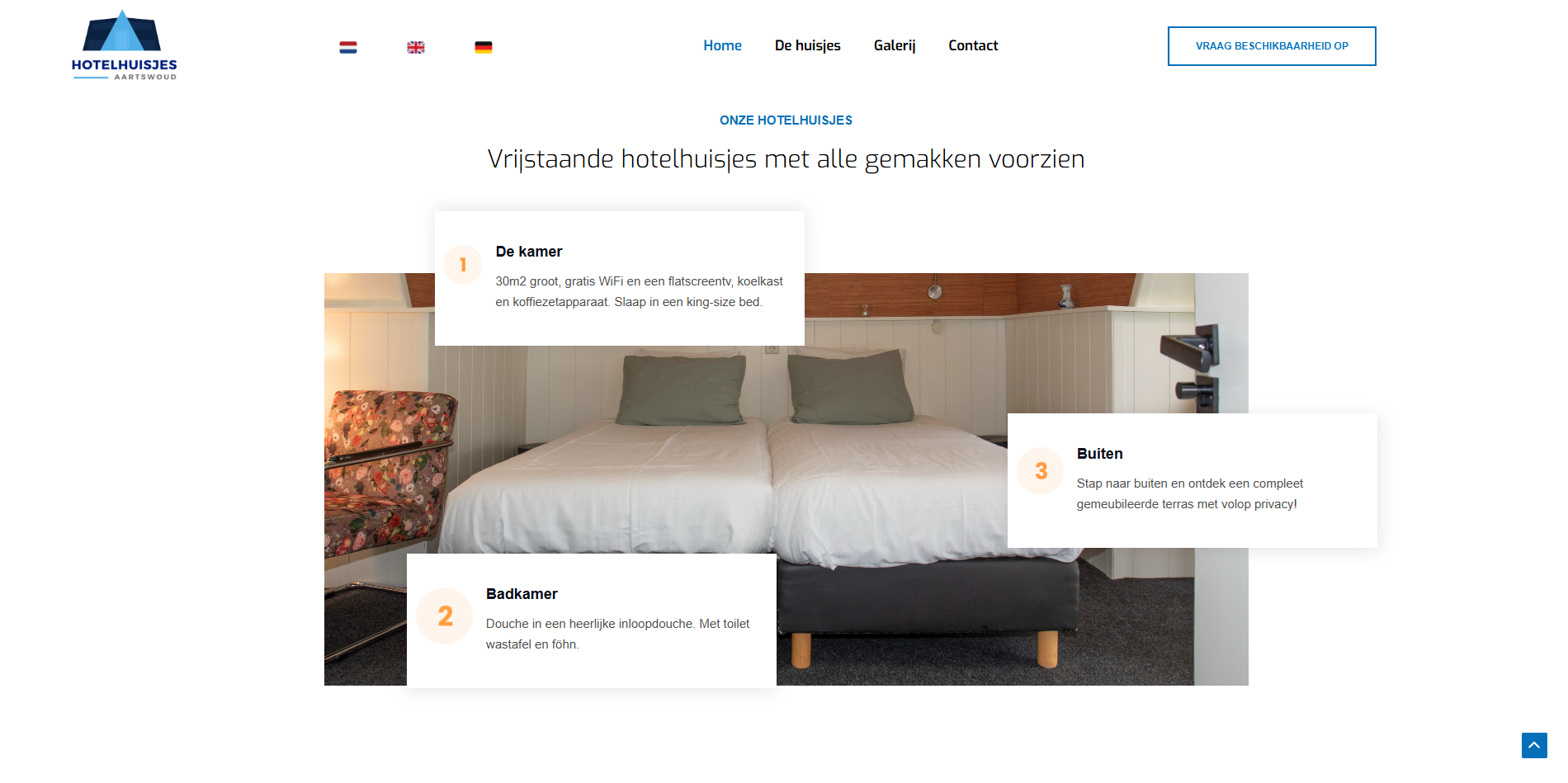Click the Buiten card heading
Image resolution: width=1568 pixels, height=783 pixels.
pyautogui.click(x=1099, y=454)
